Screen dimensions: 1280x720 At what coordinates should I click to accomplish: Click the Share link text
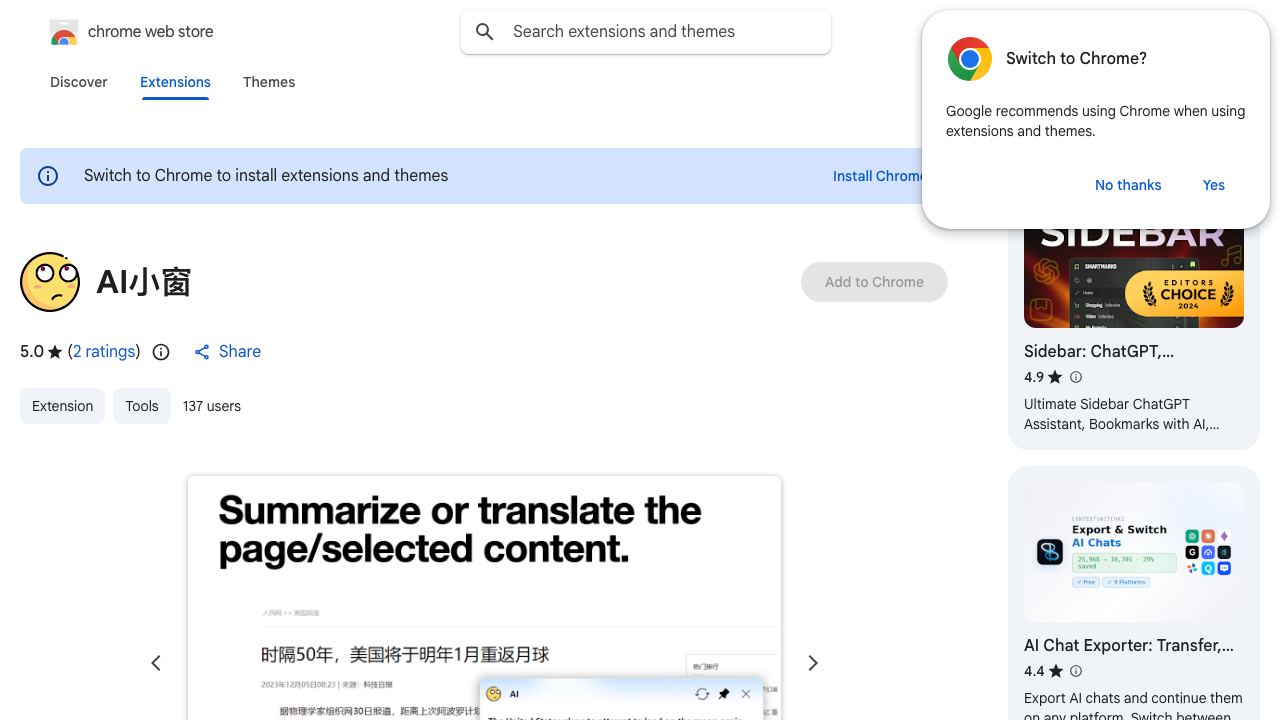240,351
